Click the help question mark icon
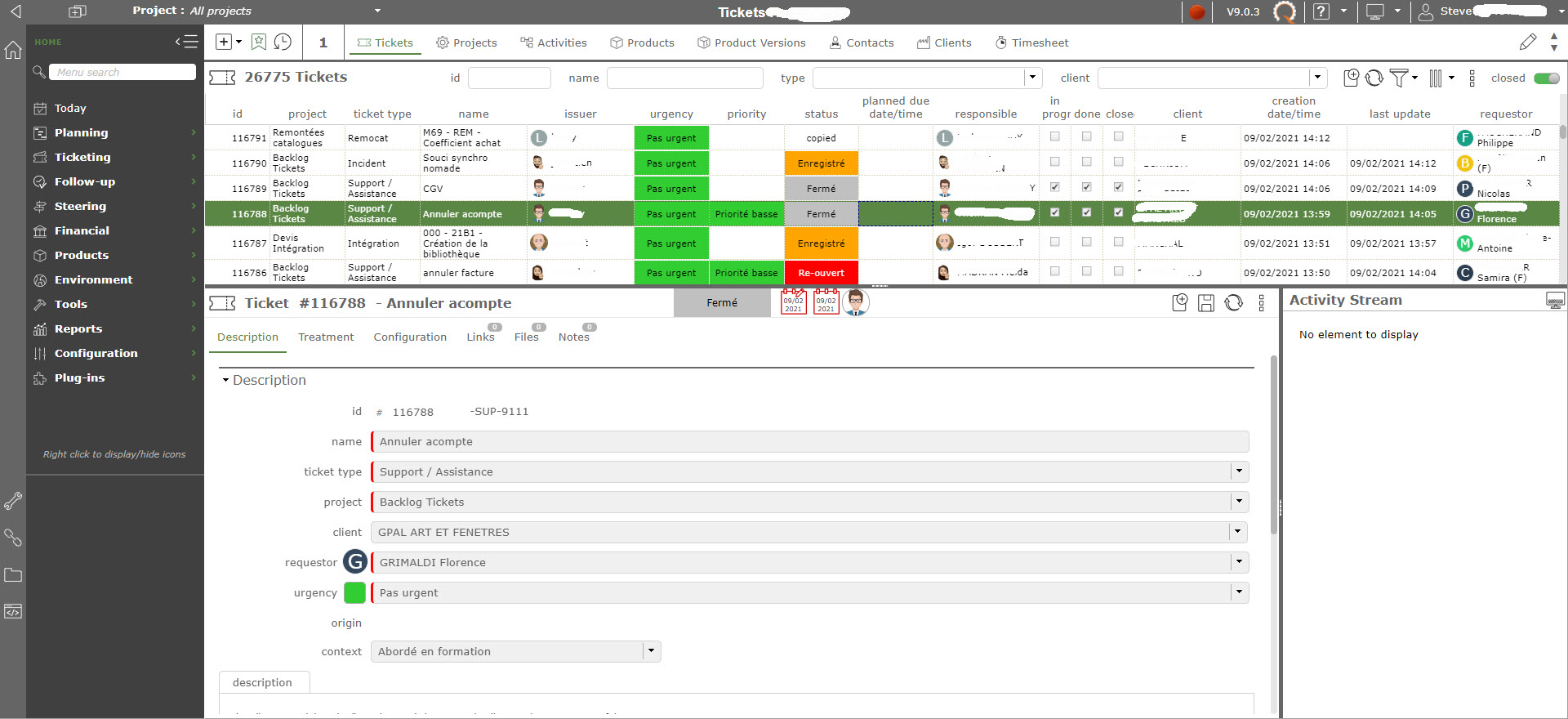Image resolution: width=1568 pixels, height=719 pixels. (x=1321, y=11)
